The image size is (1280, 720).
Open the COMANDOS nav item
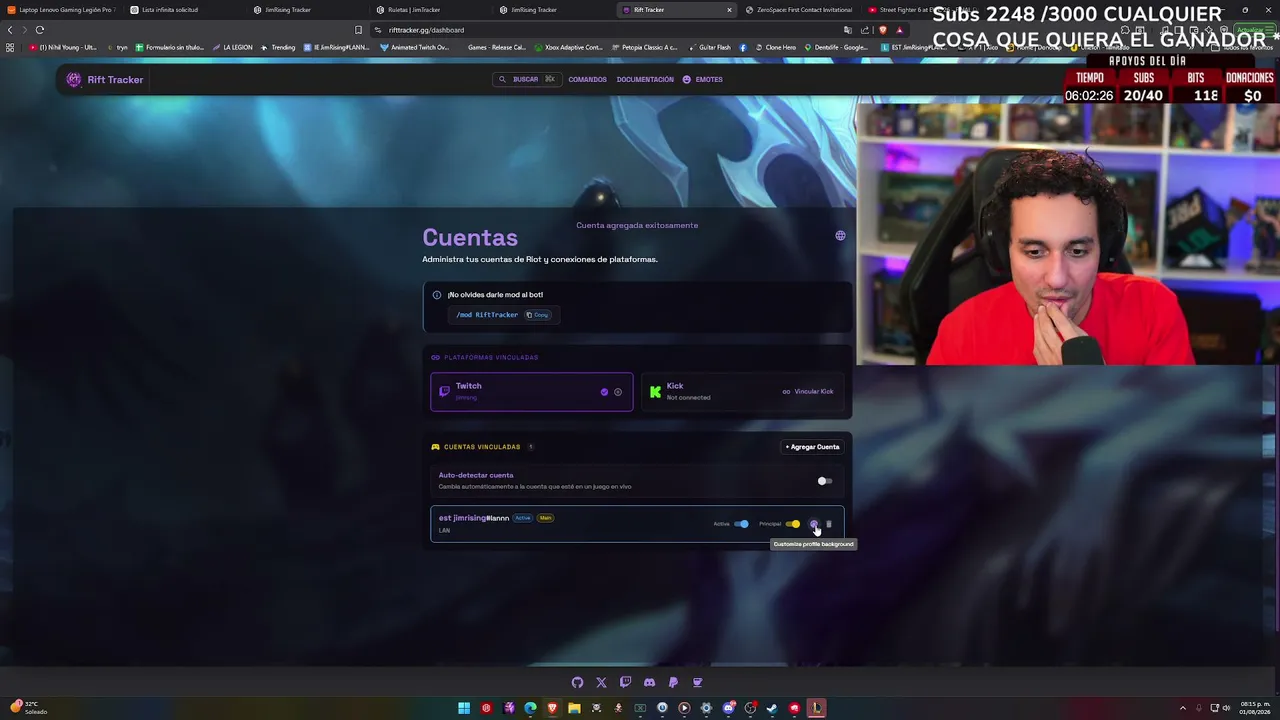coord(587,80)
